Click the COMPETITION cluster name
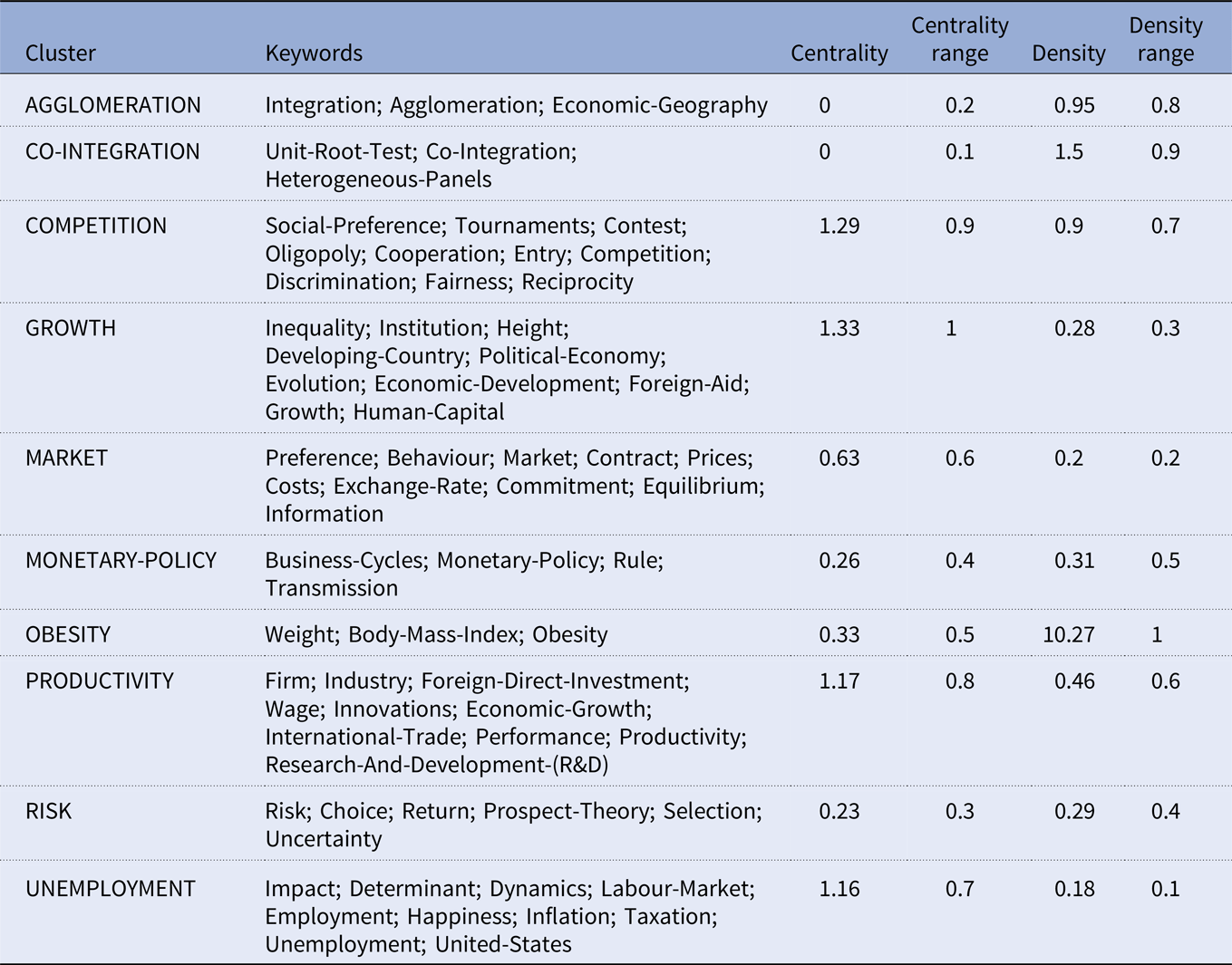The image size is (1232, 965). [96, 226]
